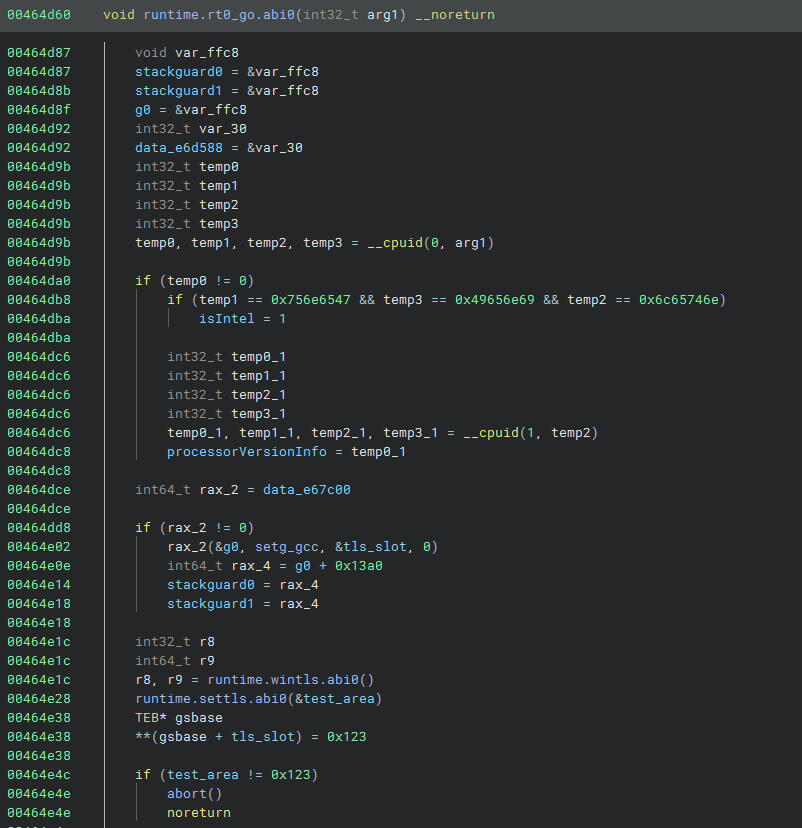Select gsbase in the TEB* declaration line

[x=199, y=718]
